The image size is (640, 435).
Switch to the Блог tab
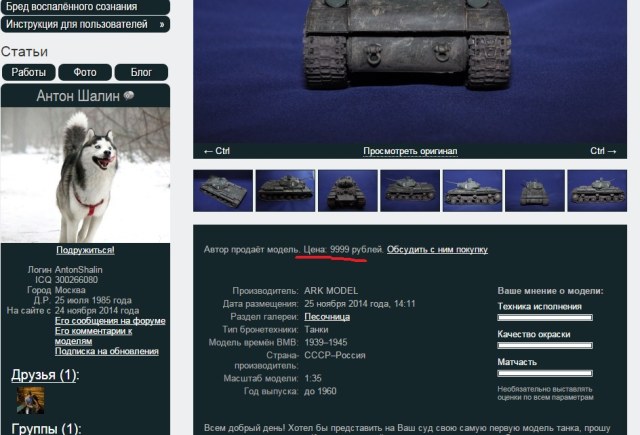tap(141, 72)
